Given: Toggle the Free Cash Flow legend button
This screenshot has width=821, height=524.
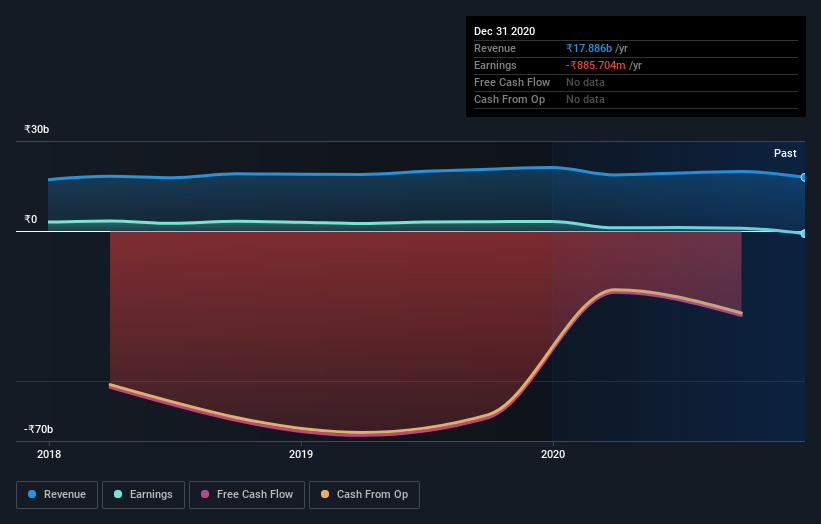Looking at the screenshot, I should click(247, 495).
